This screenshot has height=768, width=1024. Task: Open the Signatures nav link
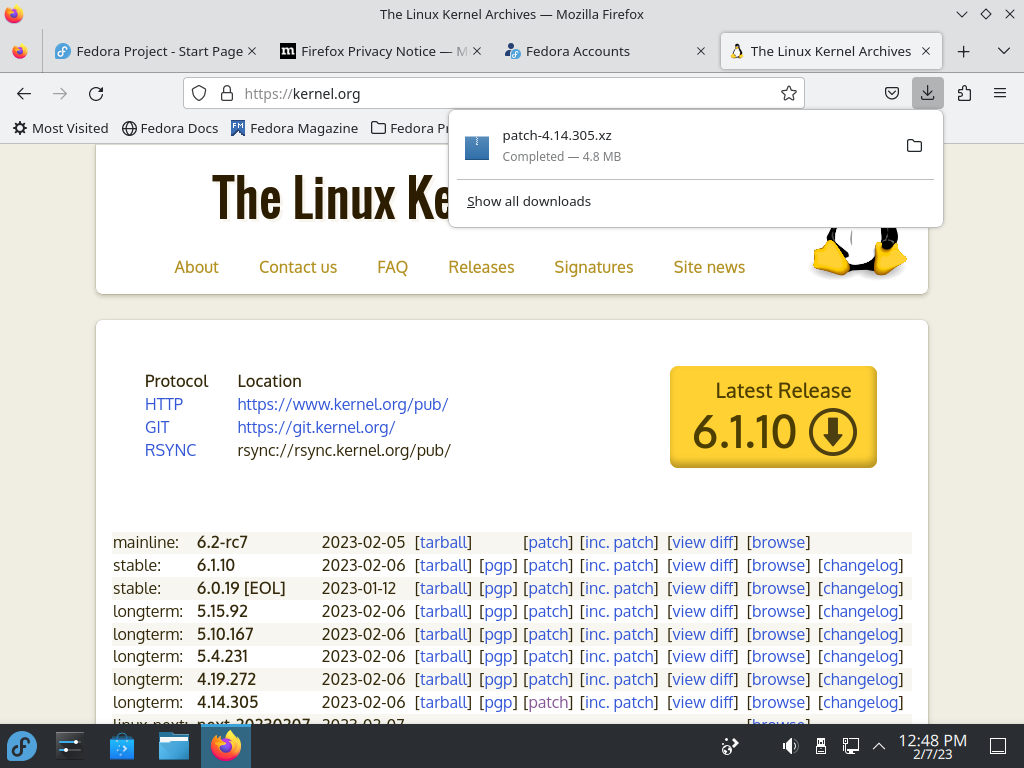click(x=594, y=267)
